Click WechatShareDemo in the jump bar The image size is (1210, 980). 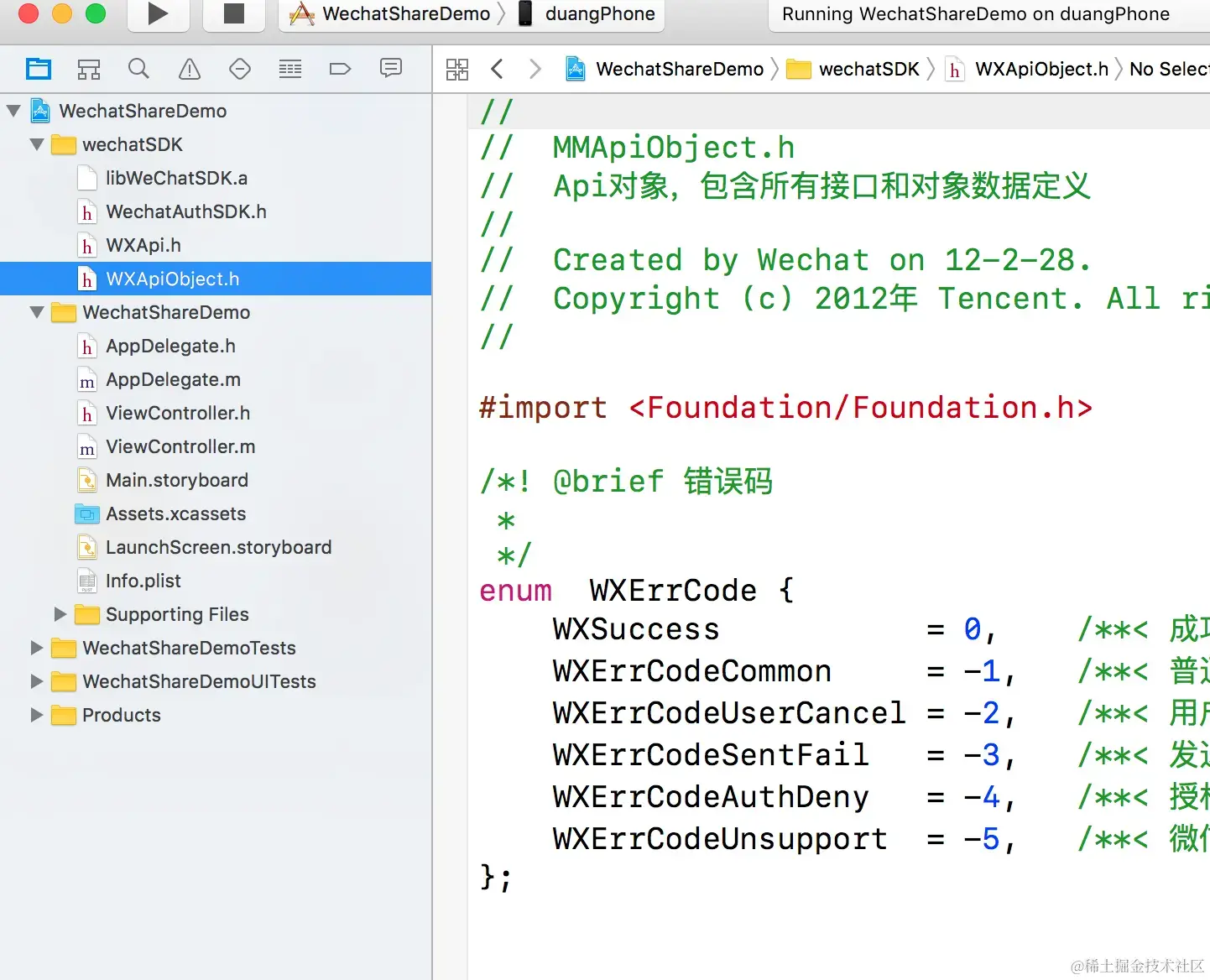pos(665,69)
